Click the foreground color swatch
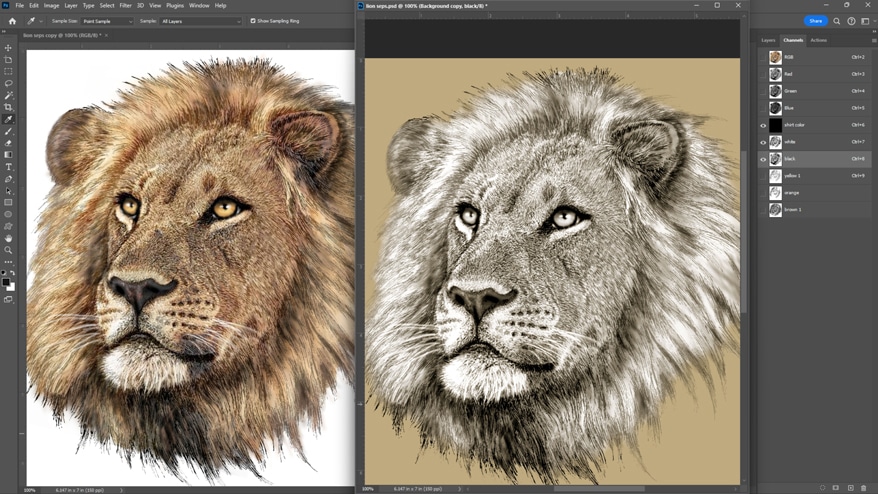The image size is (878, 494). coord(8,283)
